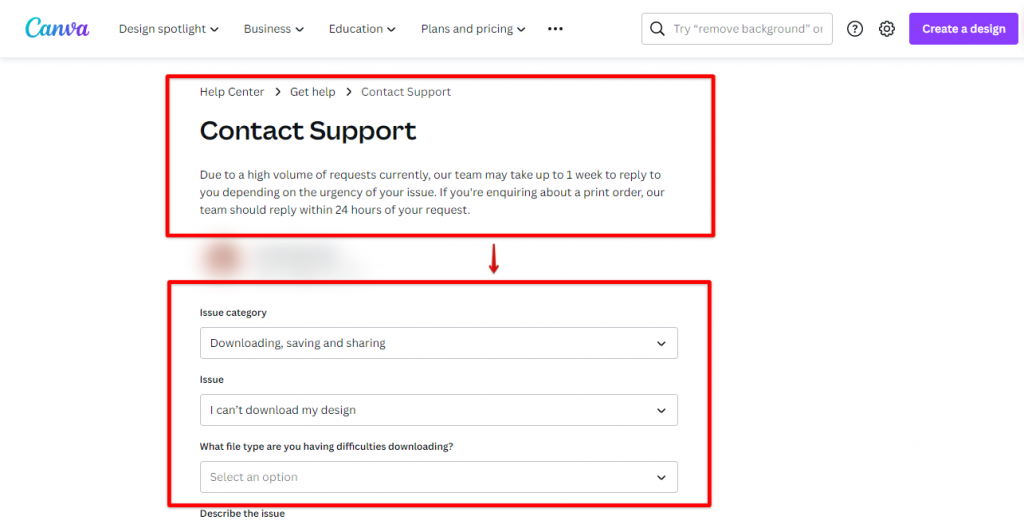Image resolution: width=1024 pixels, height=524 pixels.
Task: Open the Issue dropdown selector
Action: [438, 410]
